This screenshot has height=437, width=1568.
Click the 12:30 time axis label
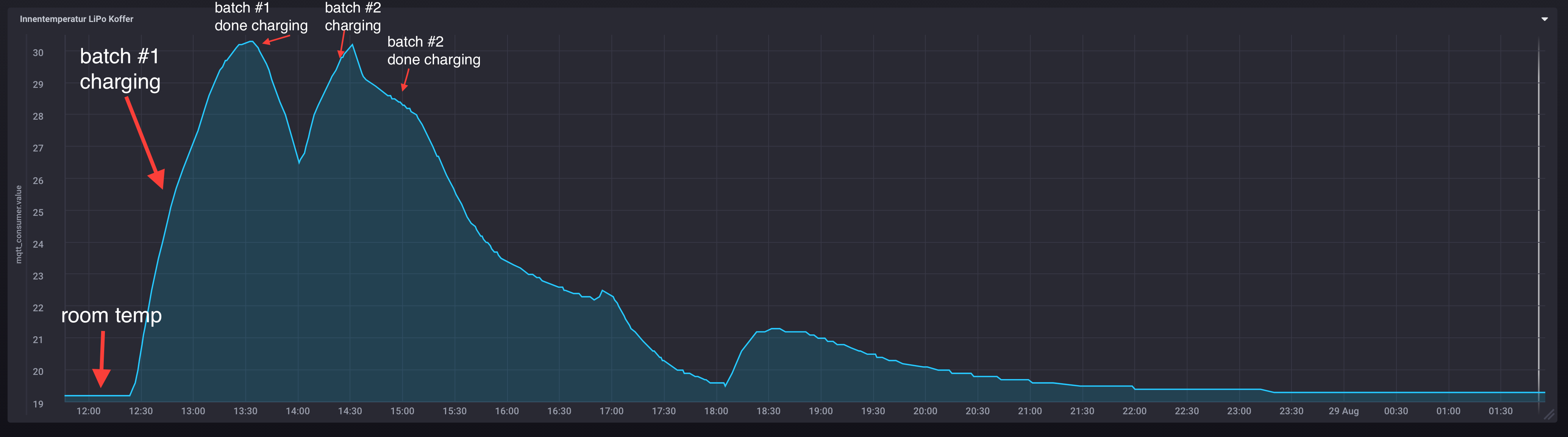pos(141,411)
